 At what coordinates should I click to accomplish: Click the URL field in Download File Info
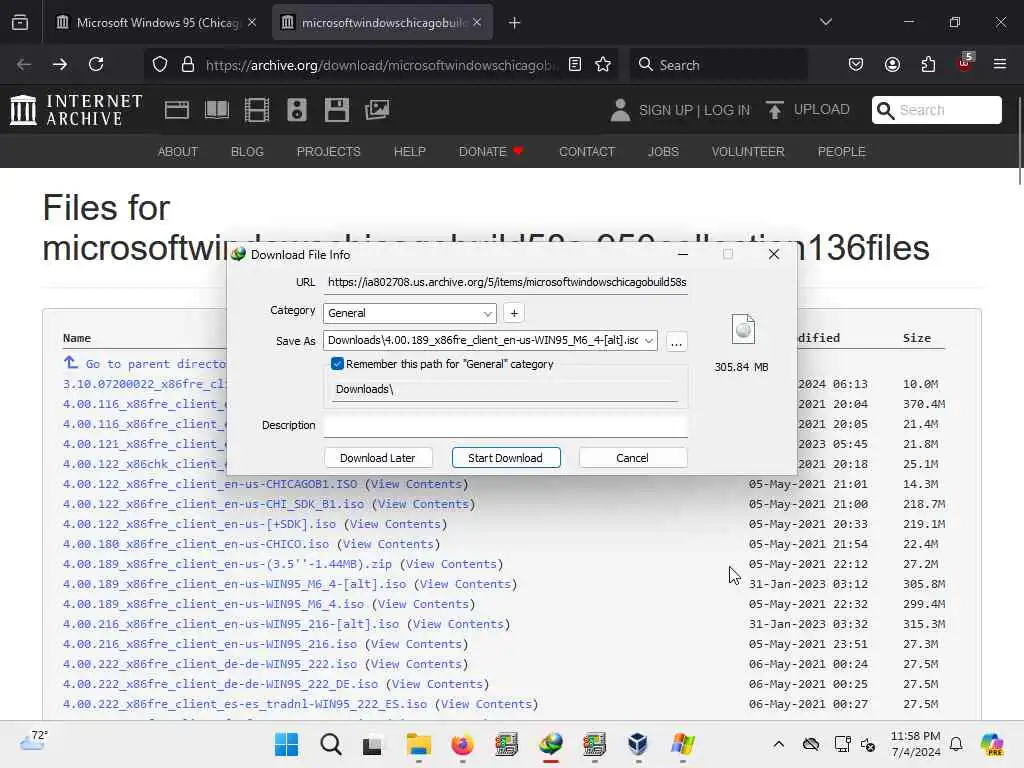point(505,282)
